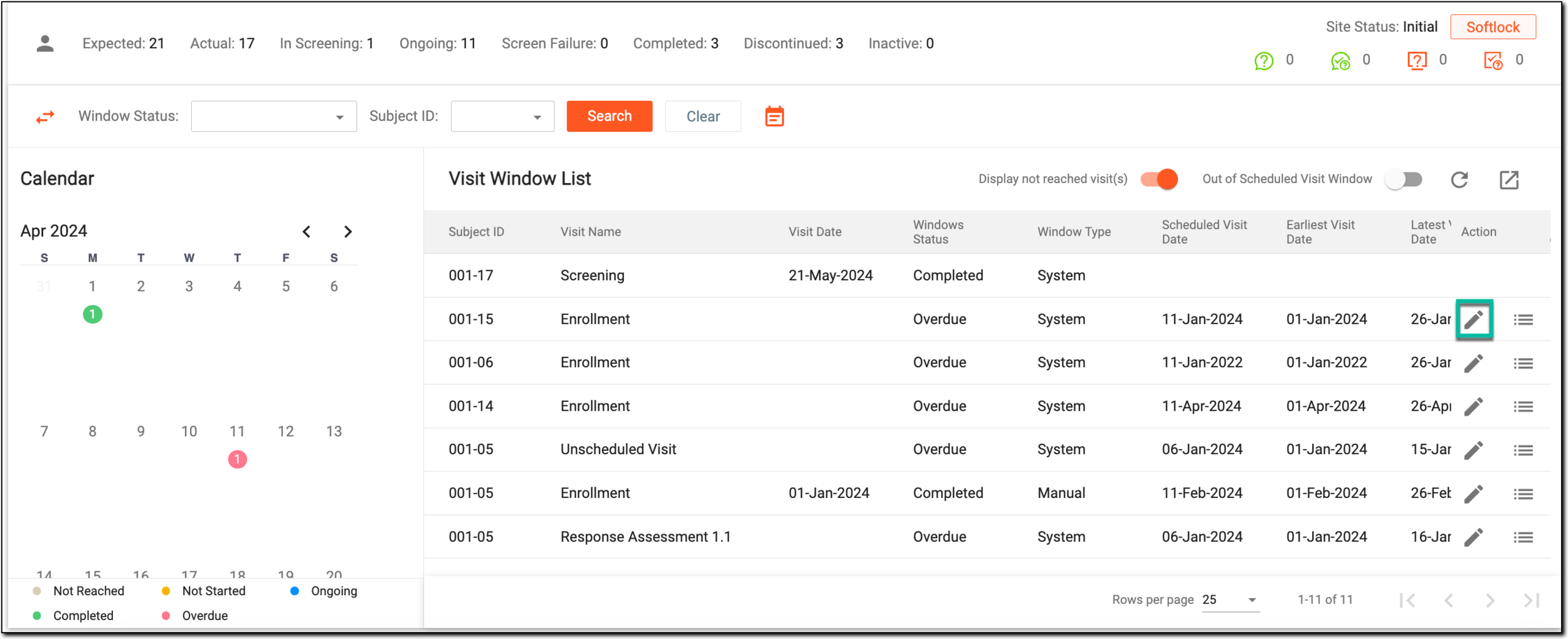Click the subject person icon
Screen dimensions: 1568x639
(45, 44)
